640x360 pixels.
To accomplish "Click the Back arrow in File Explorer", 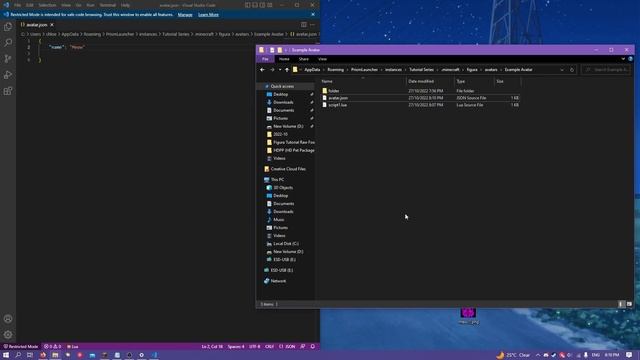I will pyautogui.click(x=262, y=70).
